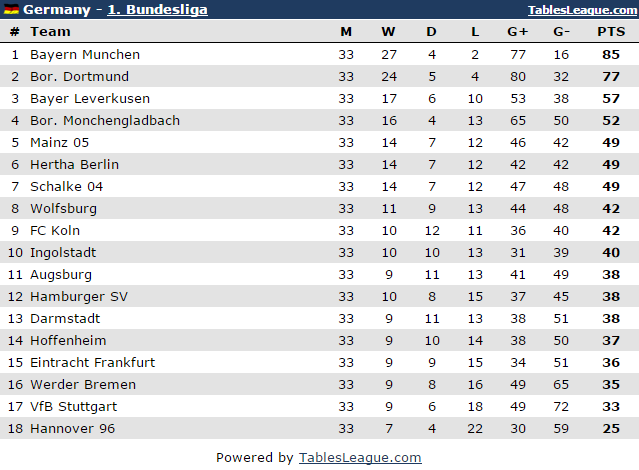Select Eintracht Frankfurt team name

pos(92,362)
